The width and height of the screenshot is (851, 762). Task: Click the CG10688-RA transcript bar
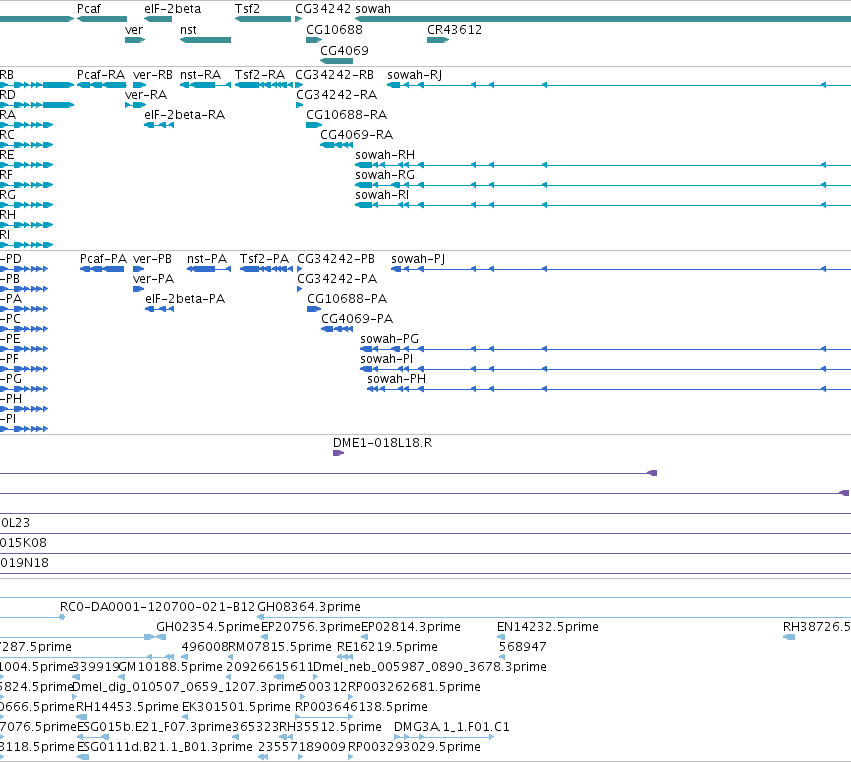coord(314,125)
